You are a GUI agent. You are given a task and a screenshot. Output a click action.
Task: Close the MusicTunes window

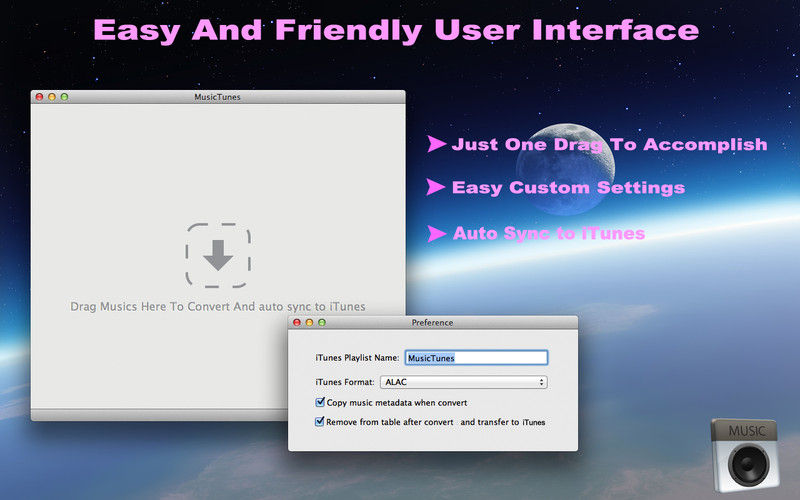tap(39, 96)
